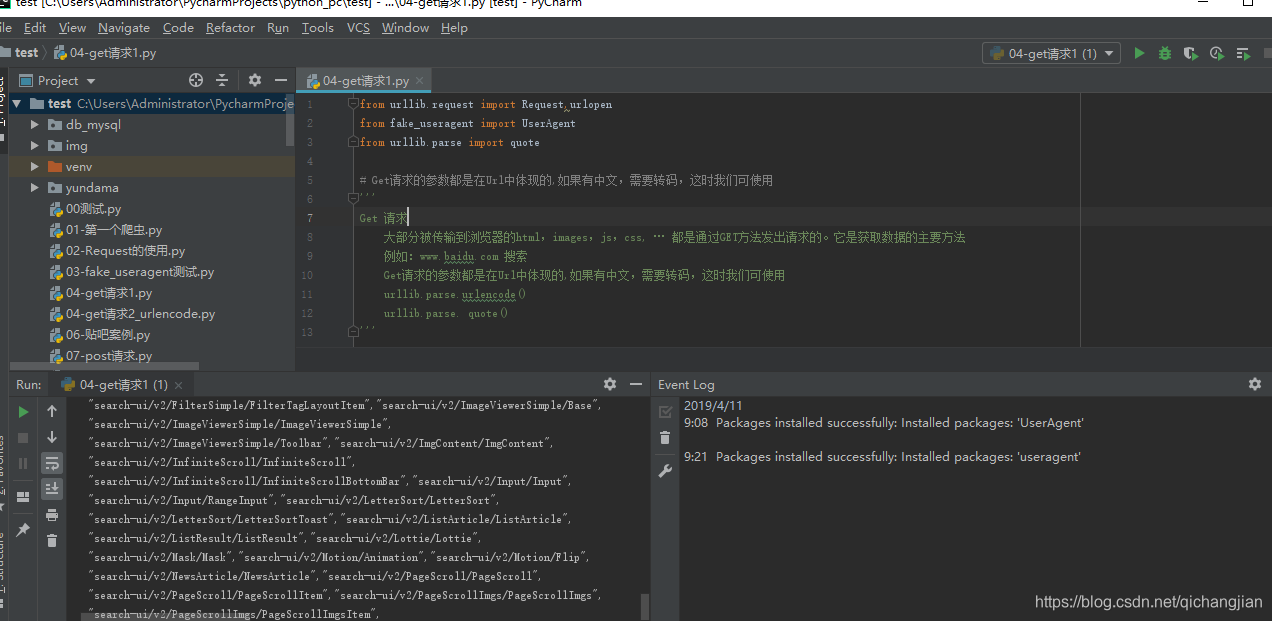Clear all Run console output

click(52, 541)
